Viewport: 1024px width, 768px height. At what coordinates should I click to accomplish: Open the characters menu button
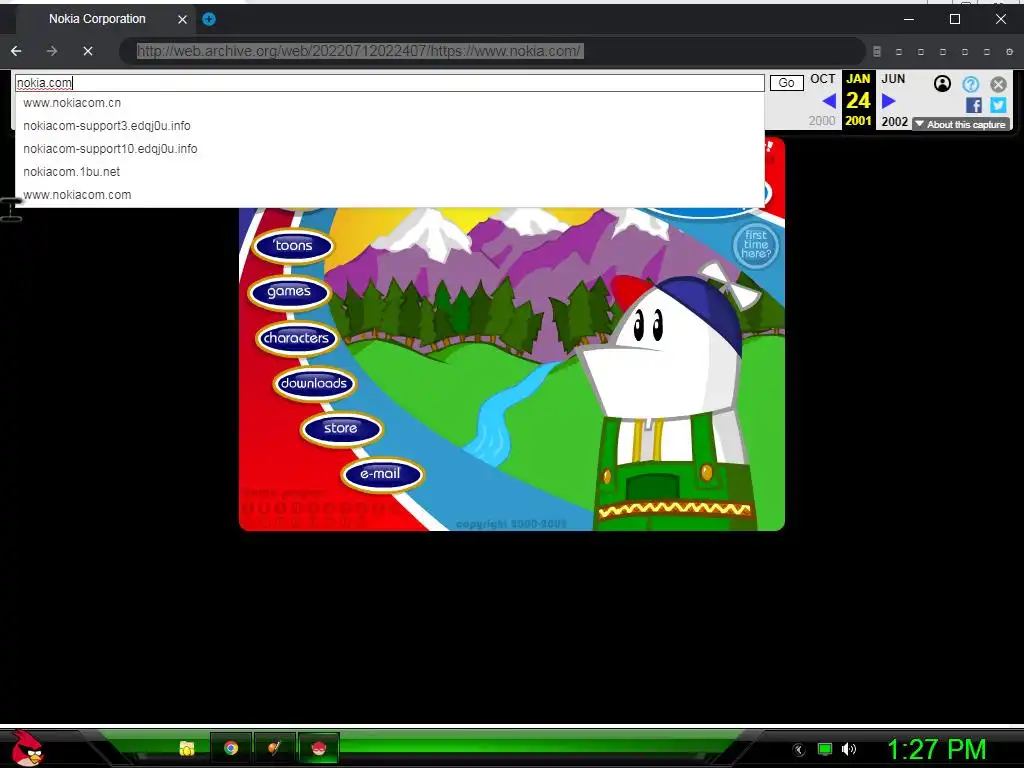(296, 338)
